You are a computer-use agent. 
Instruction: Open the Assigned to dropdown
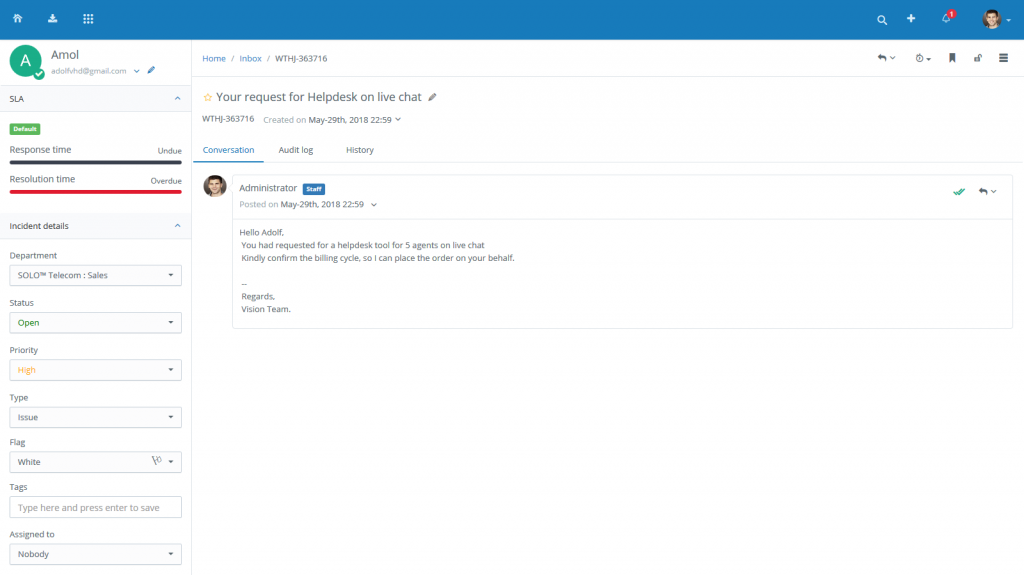[95, 554]
